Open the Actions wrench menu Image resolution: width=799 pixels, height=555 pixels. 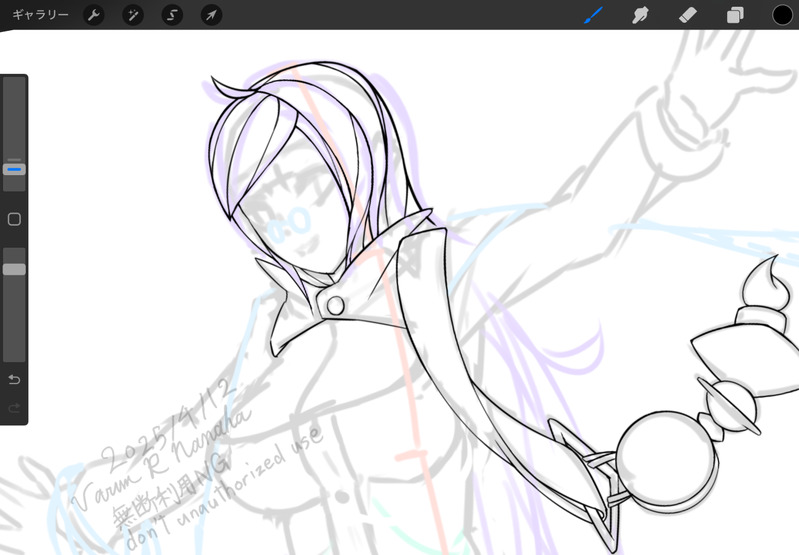(93, 15)
